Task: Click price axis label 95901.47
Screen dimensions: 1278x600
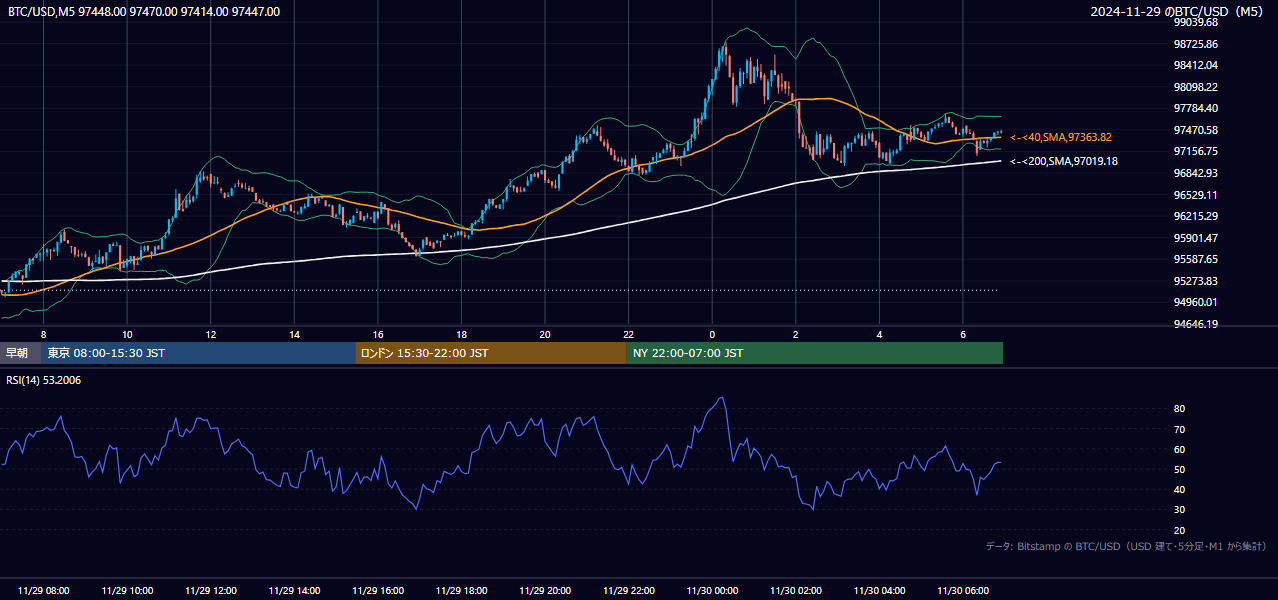Action: [1196, 238]
